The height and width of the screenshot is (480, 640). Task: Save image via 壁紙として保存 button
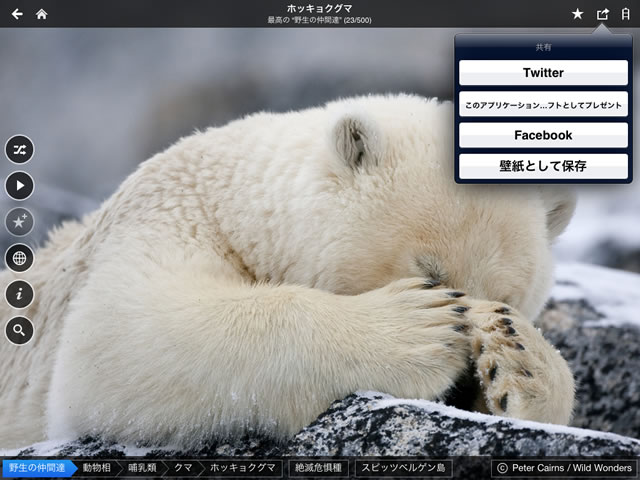[x=543, y=166]
